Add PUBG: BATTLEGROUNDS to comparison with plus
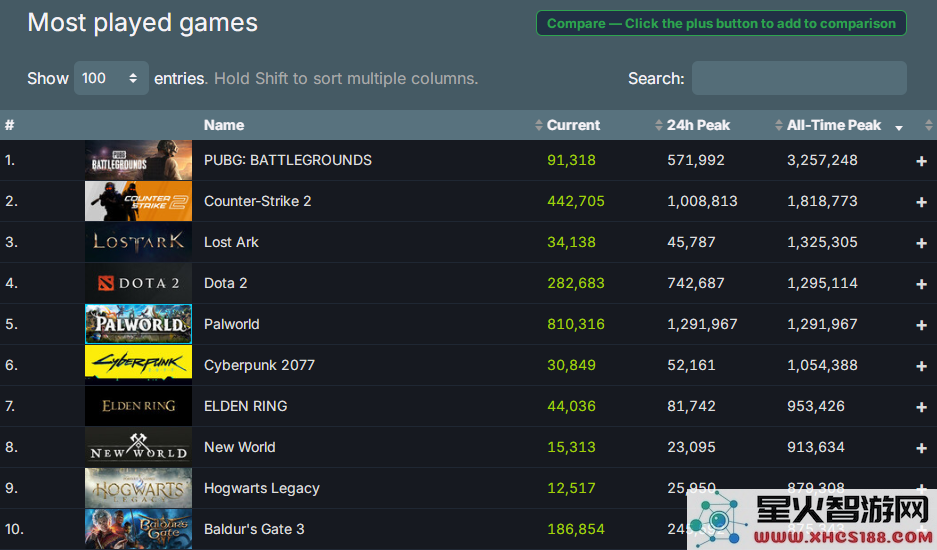The width and height of the screenshot is (937, 550). 921,161
